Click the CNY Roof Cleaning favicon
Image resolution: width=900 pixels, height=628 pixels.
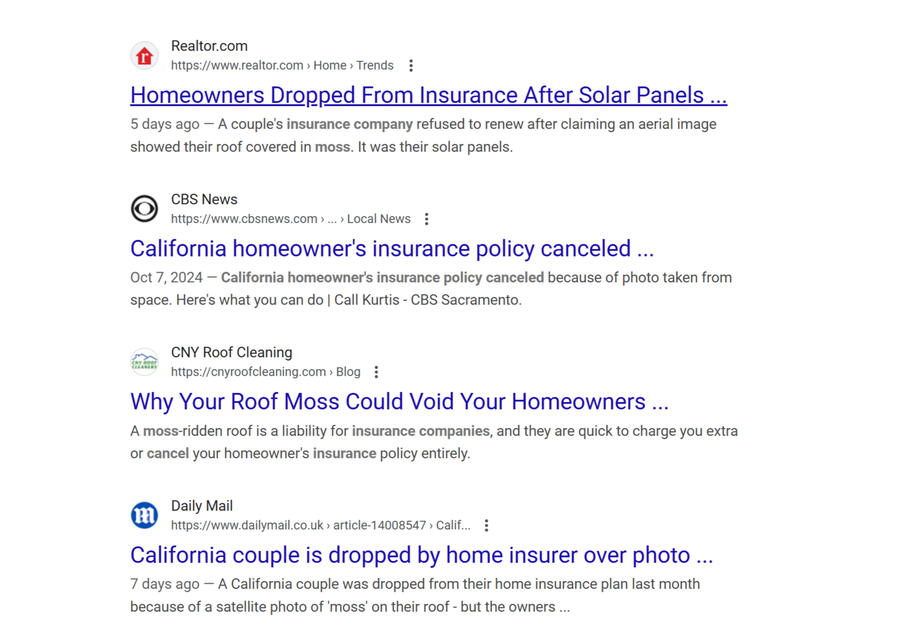[145, 362]
